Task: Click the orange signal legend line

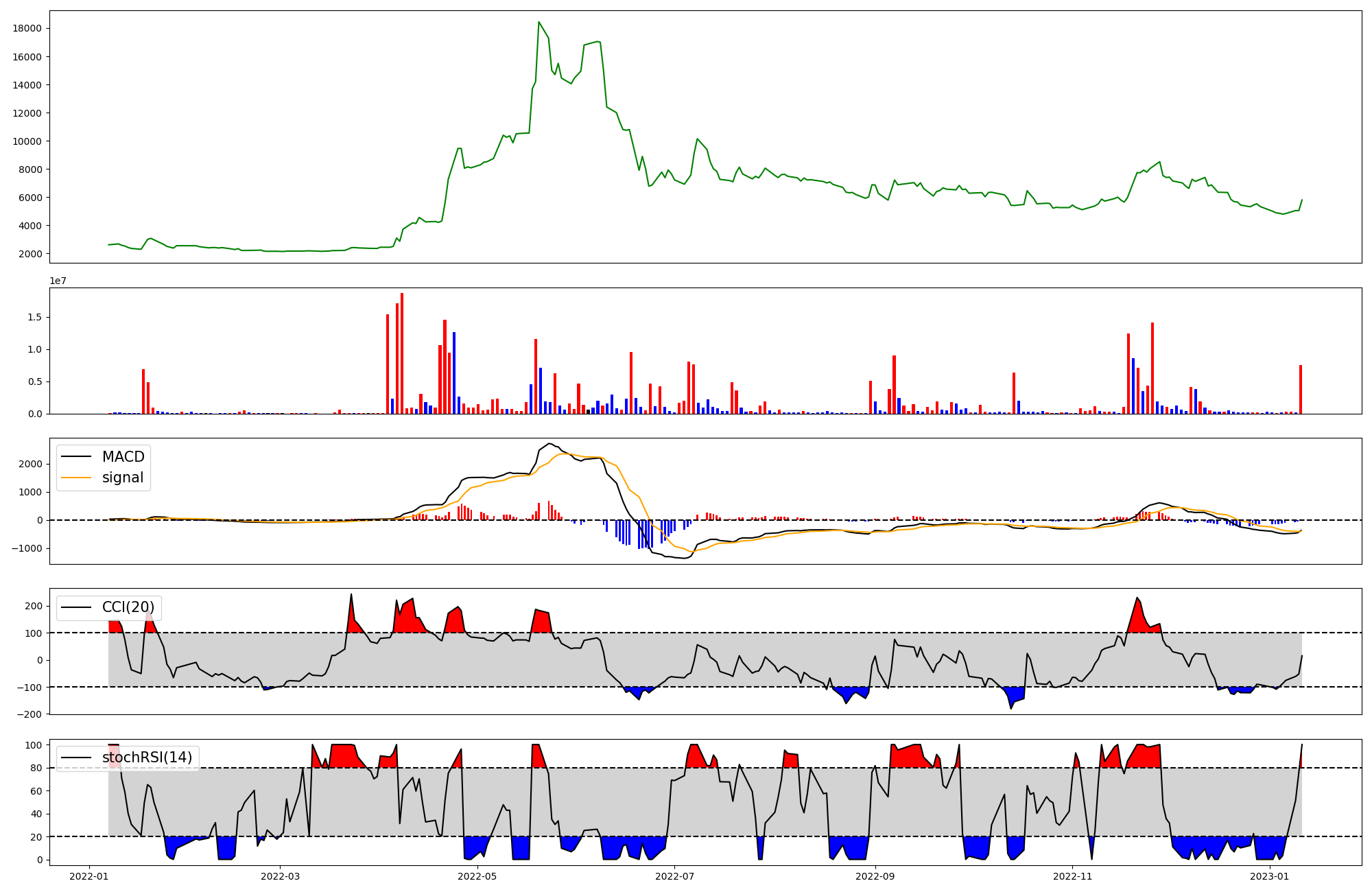Action: [76, 478]
